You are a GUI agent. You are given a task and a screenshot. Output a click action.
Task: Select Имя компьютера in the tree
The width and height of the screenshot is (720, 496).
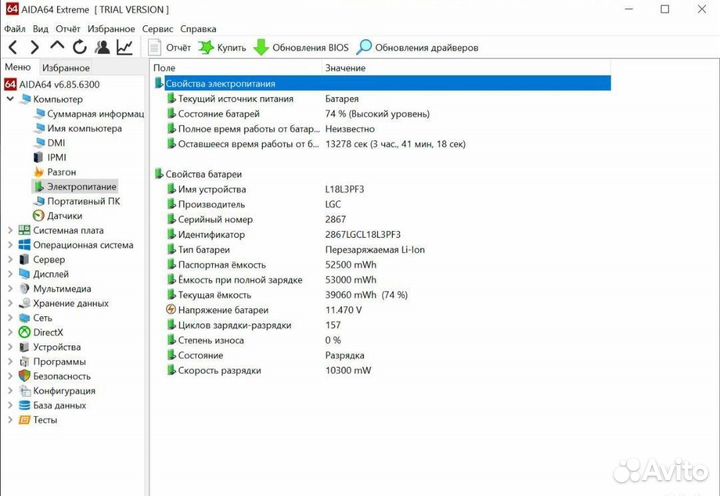pos(78,128)
